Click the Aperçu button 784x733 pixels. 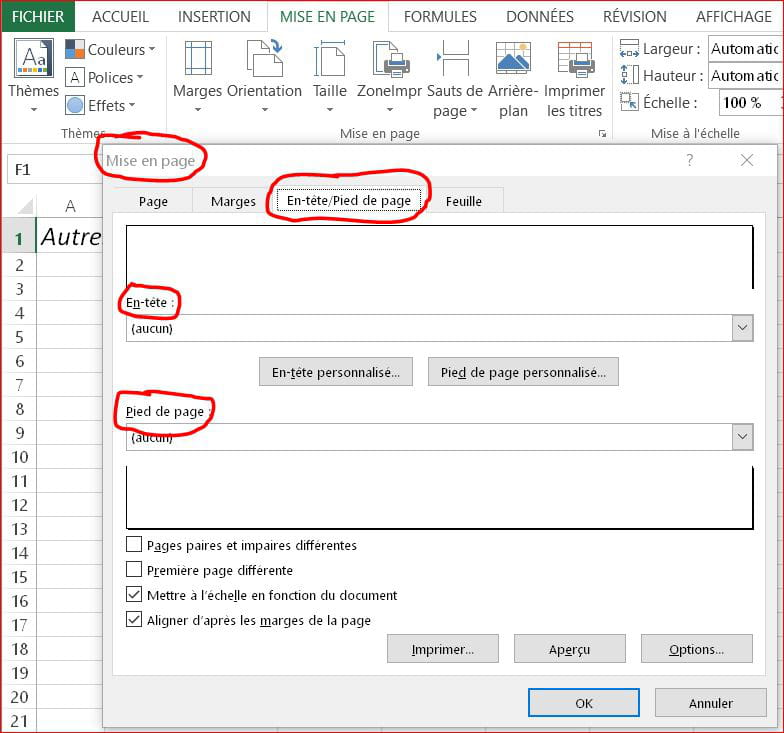pos(570,649)
